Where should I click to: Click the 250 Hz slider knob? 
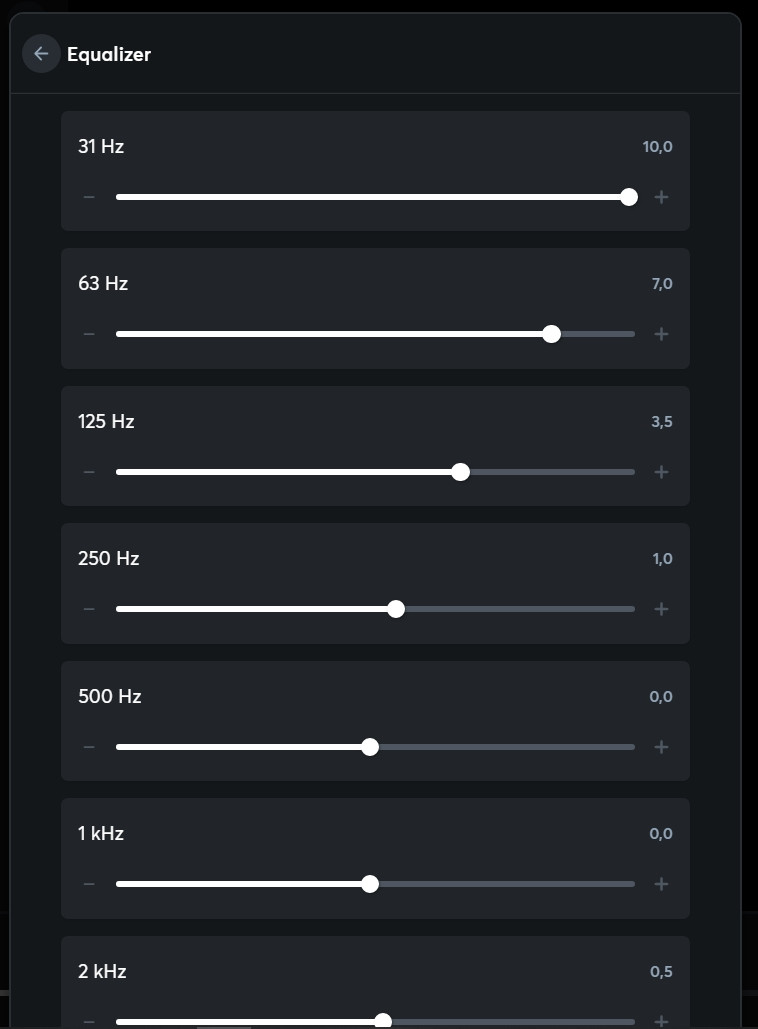coord(396,609)
